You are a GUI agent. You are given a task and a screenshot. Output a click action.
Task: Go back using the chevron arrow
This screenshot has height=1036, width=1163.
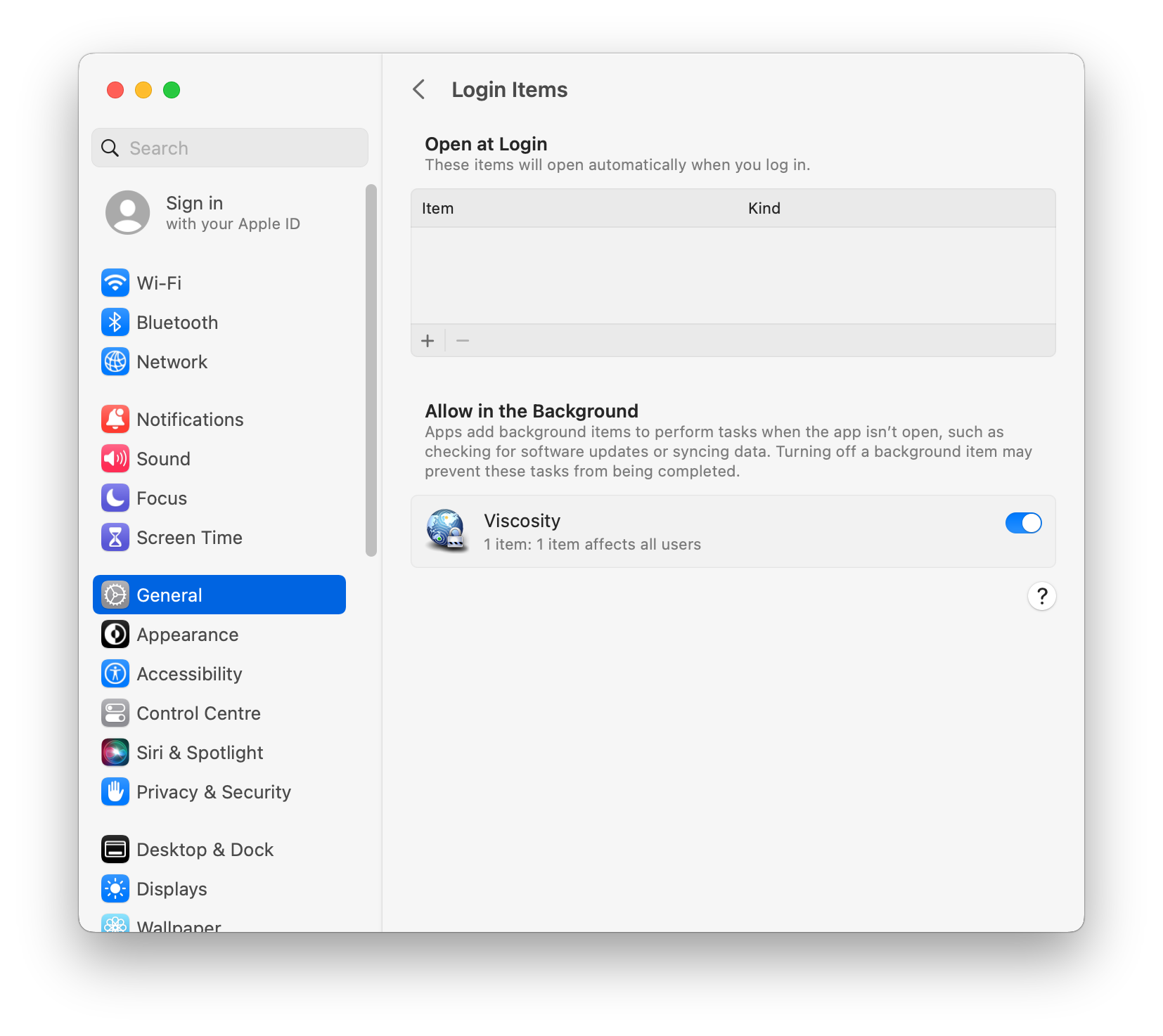pyautogui.click(x=419, y=89)
